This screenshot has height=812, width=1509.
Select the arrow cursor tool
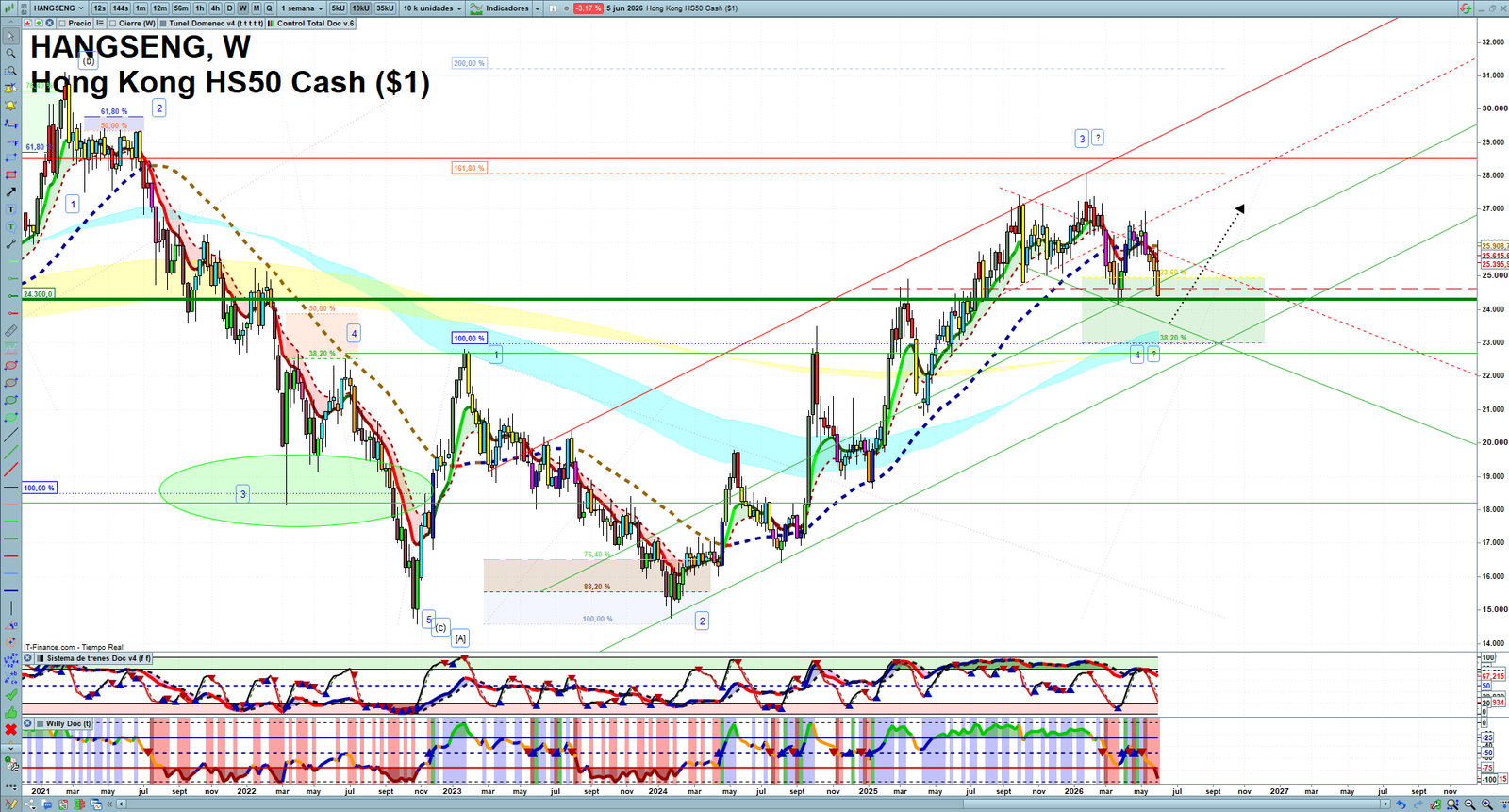[x=11, y=36]
